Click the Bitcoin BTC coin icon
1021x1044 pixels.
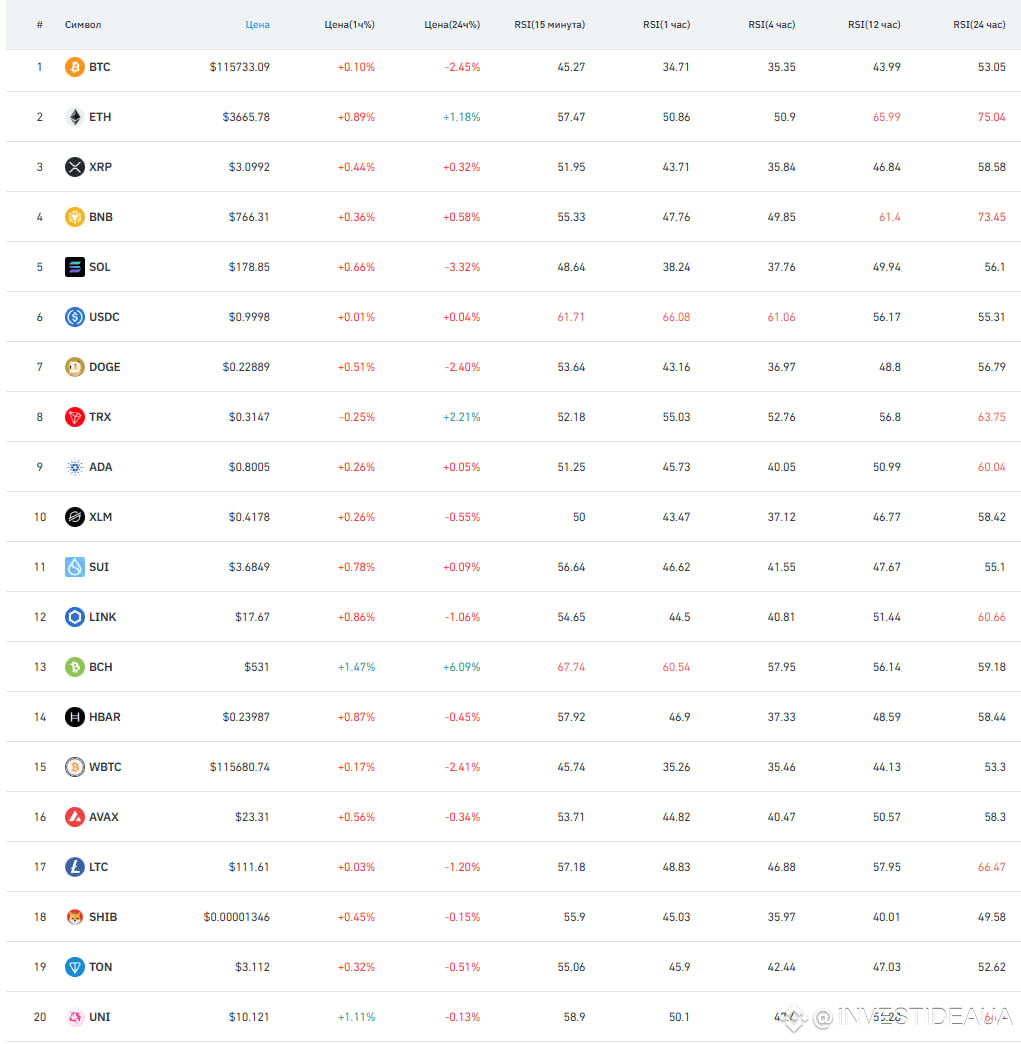[x=75, y=67]
